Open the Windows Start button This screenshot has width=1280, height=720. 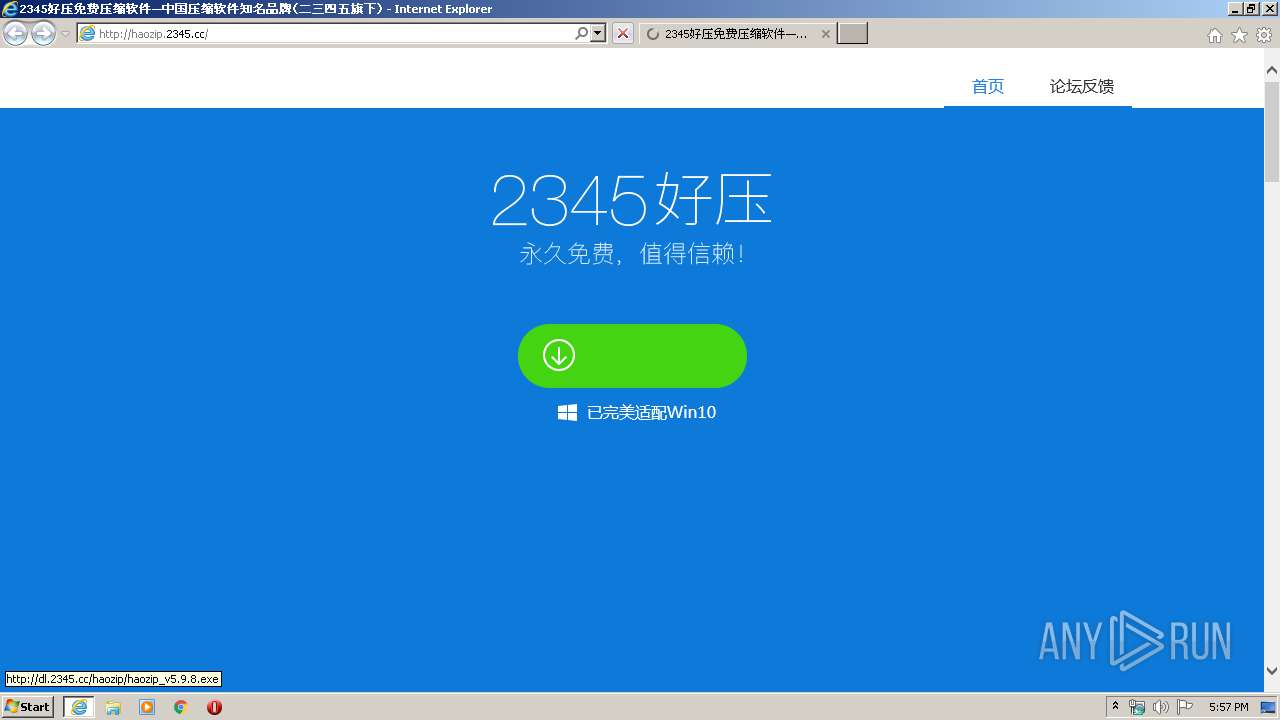tap(28, 707)
